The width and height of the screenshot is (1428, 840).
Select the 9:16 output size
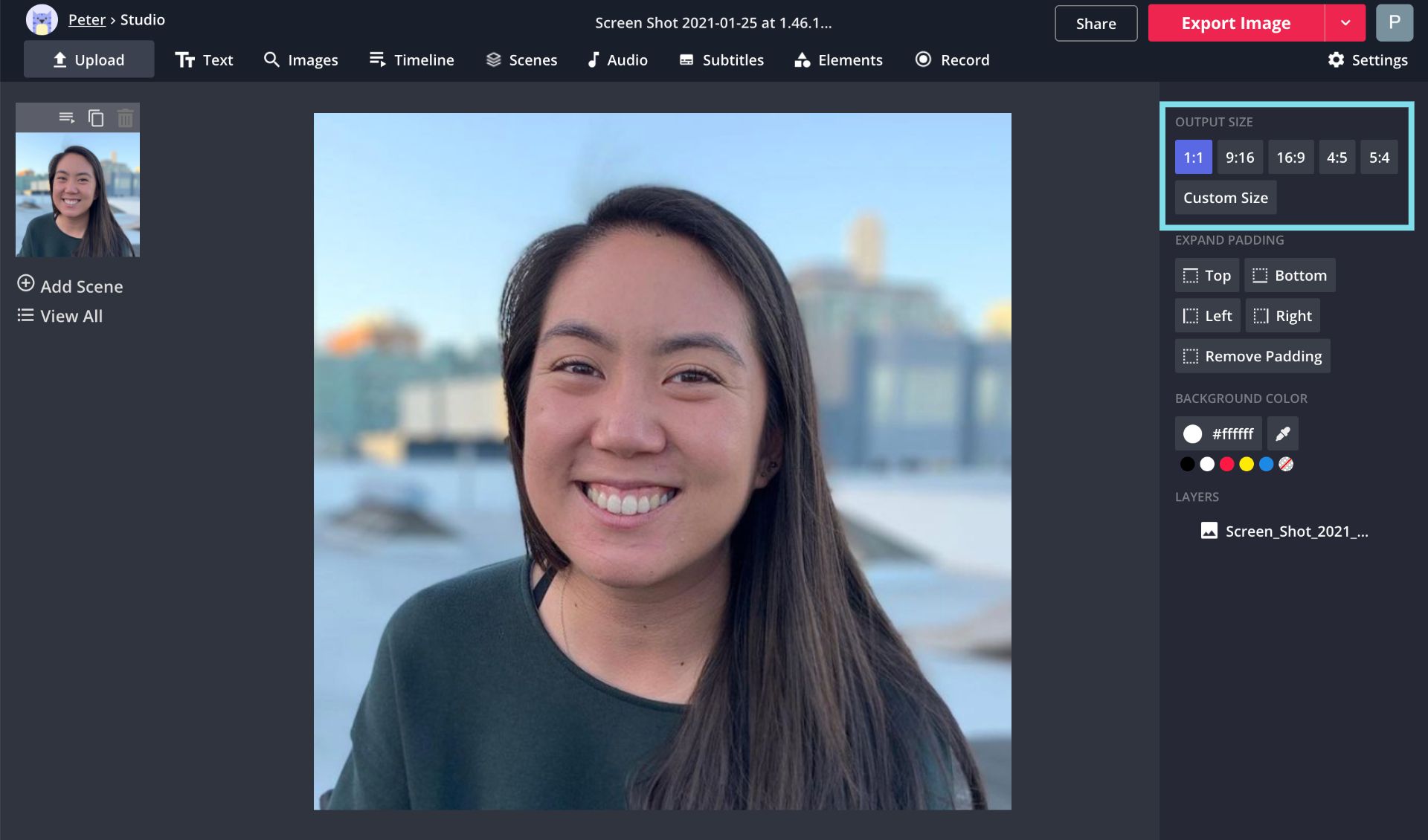click(x=1239, y=157)
